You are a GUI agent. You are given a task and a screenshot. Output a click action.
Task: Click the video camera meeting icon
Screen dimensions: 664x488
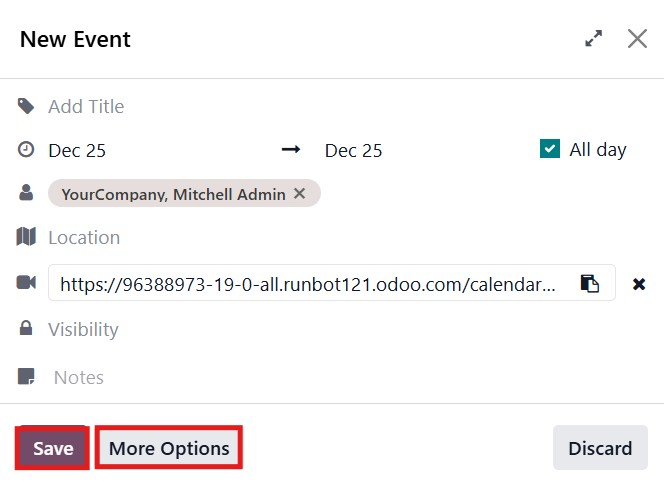point(26,283)
